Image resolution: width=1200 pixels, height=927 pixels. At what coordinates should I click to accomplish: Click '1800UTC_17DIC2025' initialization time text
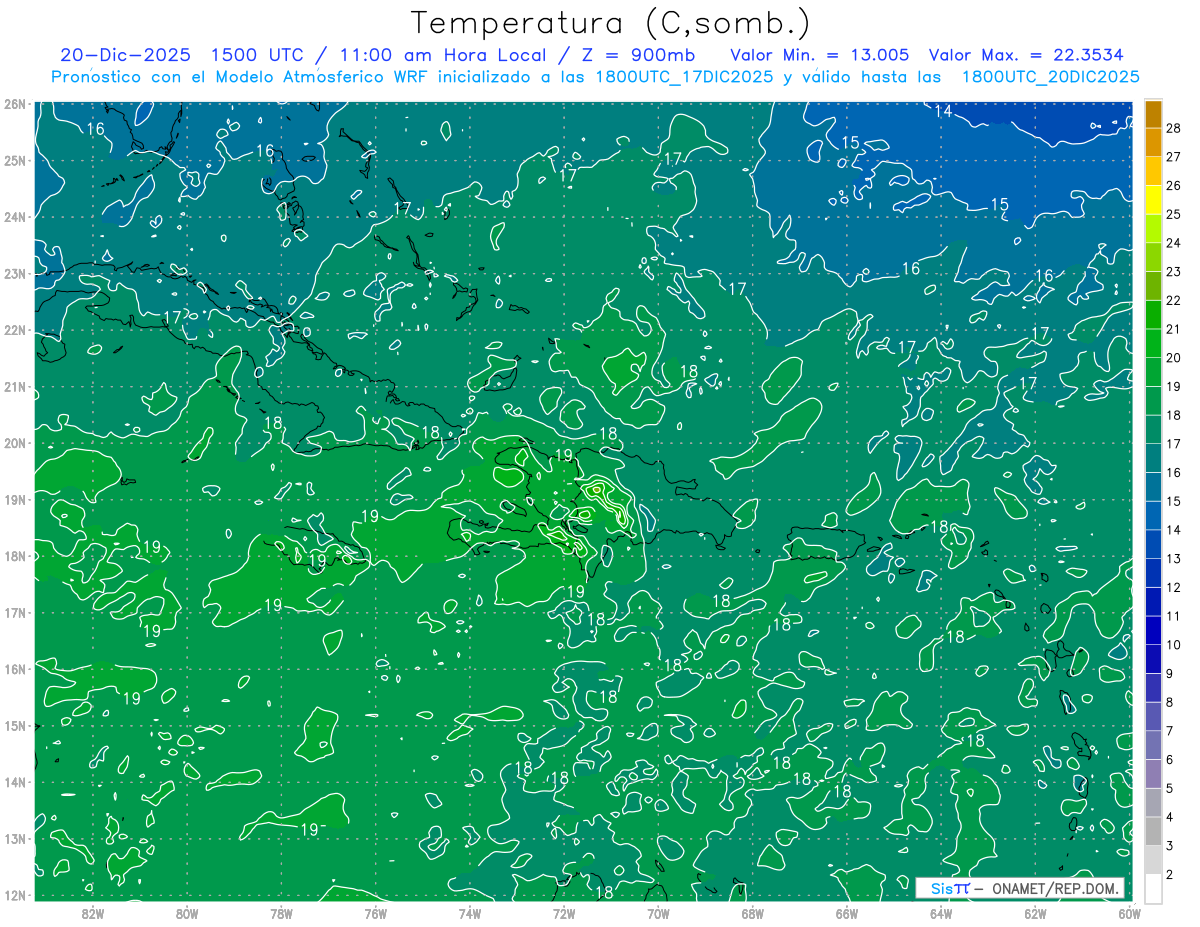coord(683,77)
